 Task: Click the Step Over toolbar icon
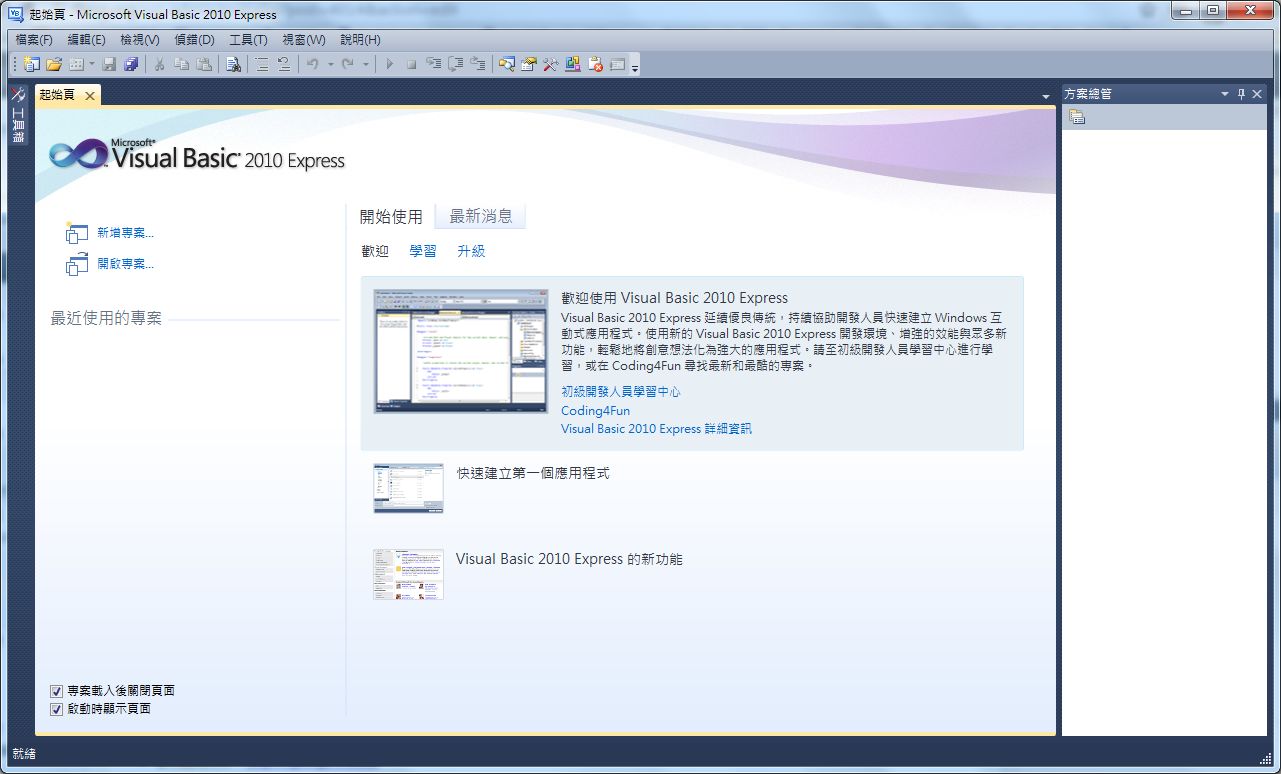(x=455, y=65)
